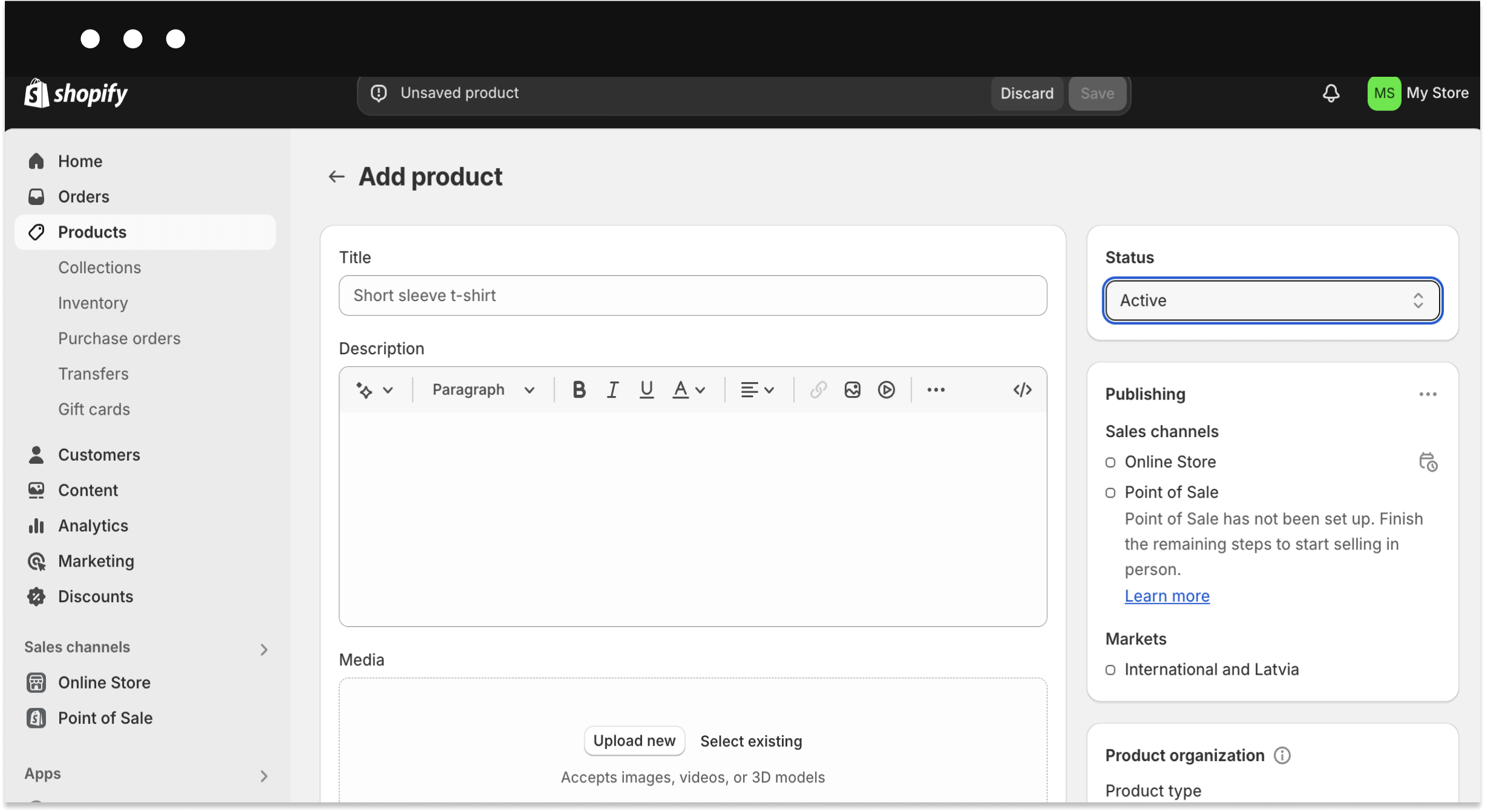Click the source code view icon
Viewport: 1485px width, 812px height.
pyautogui.click(x=1023, y=389)
